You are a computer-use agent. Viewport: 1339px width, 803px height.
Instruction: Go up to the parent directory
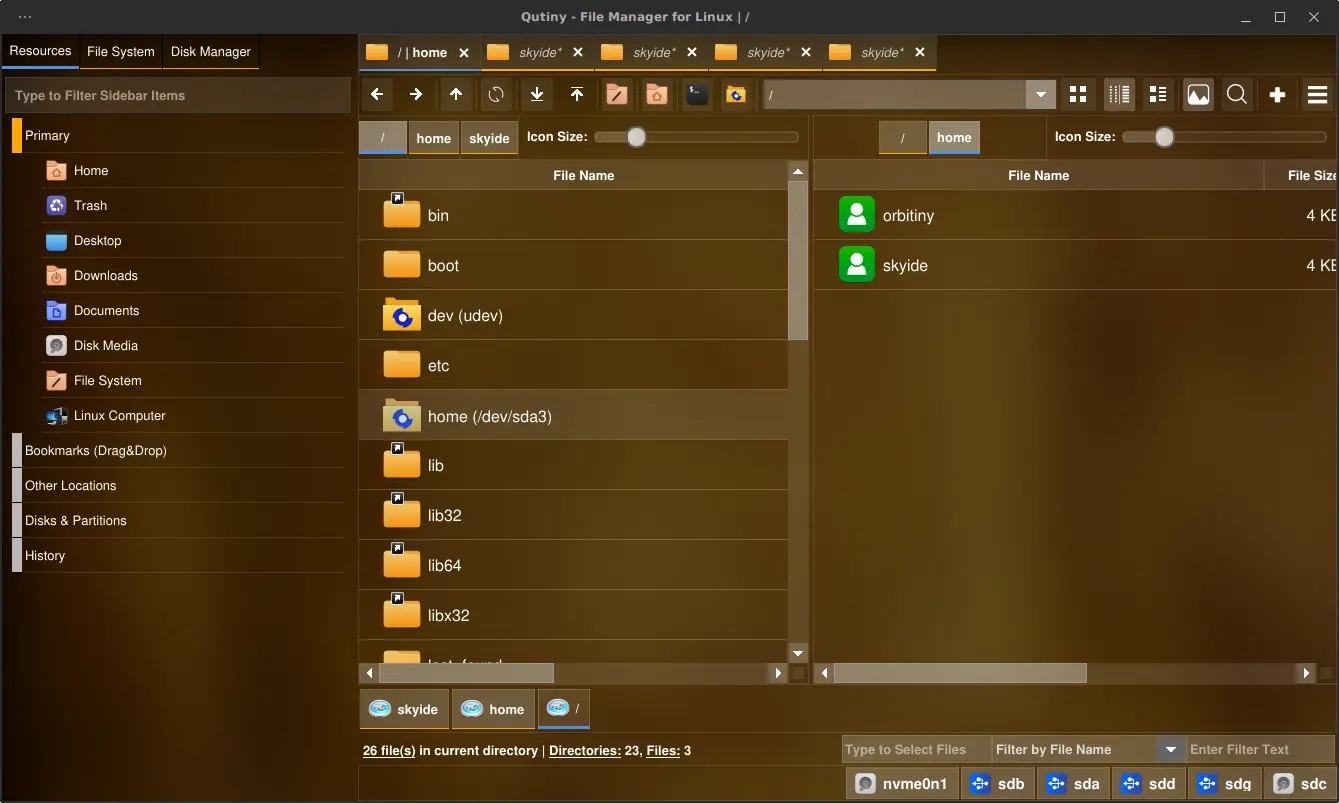coord(456,95)
